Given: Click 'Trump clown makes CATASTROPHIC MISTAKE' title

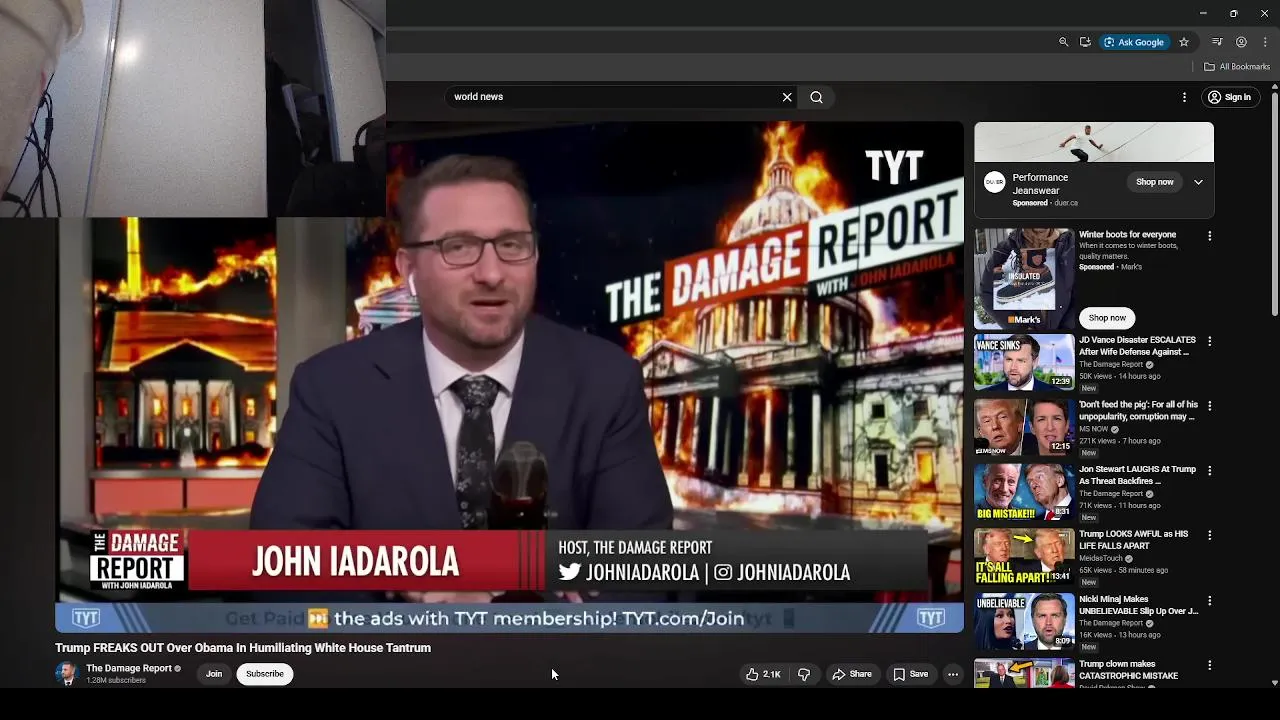Looking at the screenshot, I should tap(1128, 670).
